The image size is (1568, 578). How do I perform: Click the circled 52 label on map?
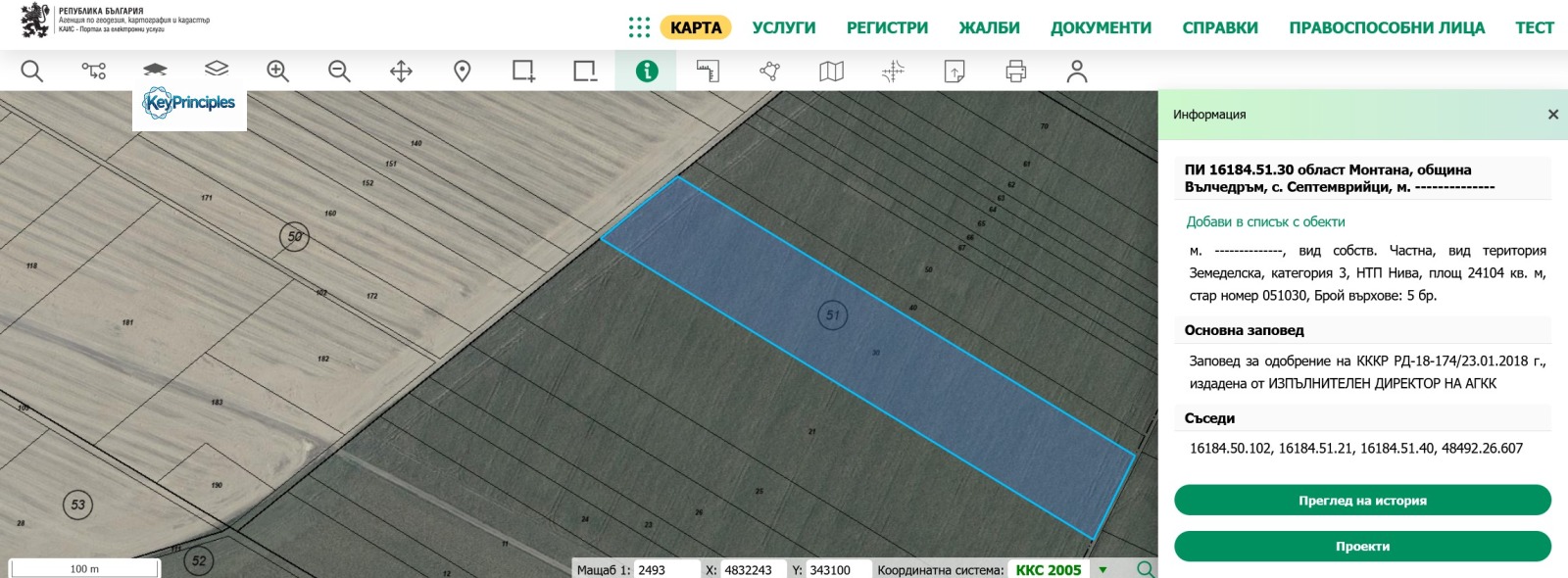(199, 560)
